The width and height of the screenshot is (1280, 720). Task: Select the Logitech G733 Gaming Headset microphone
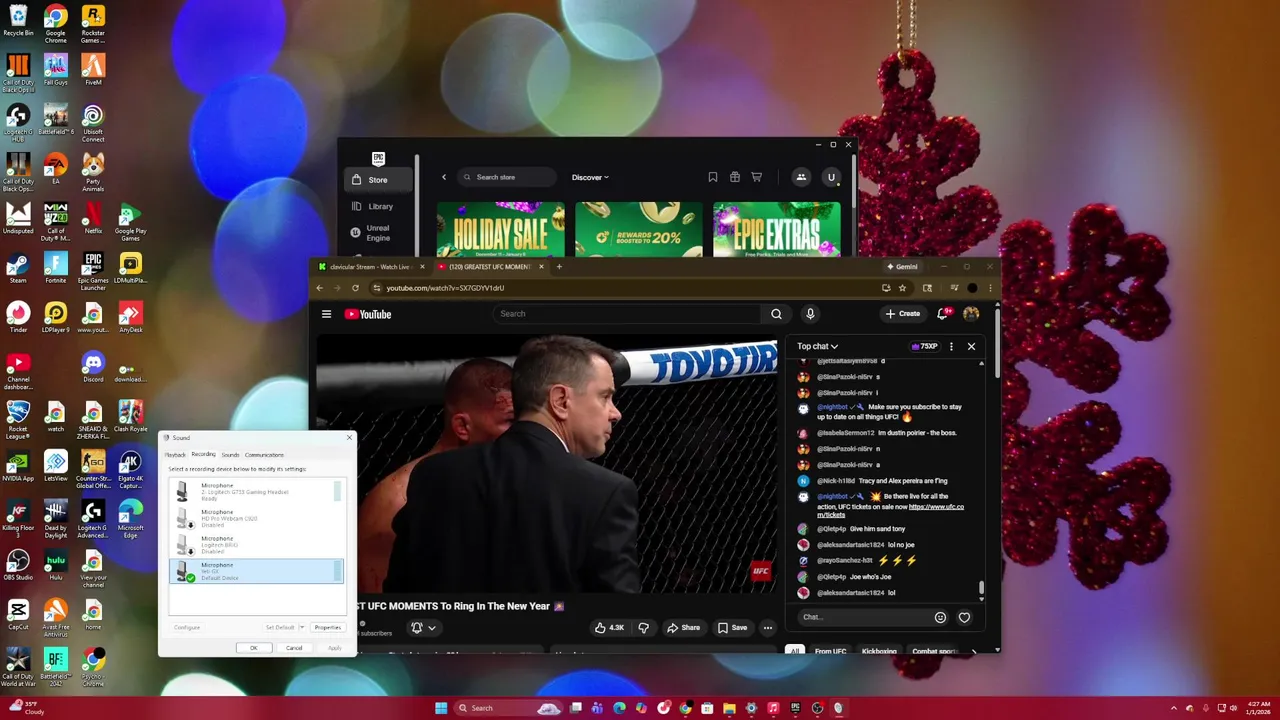point(255,491)
